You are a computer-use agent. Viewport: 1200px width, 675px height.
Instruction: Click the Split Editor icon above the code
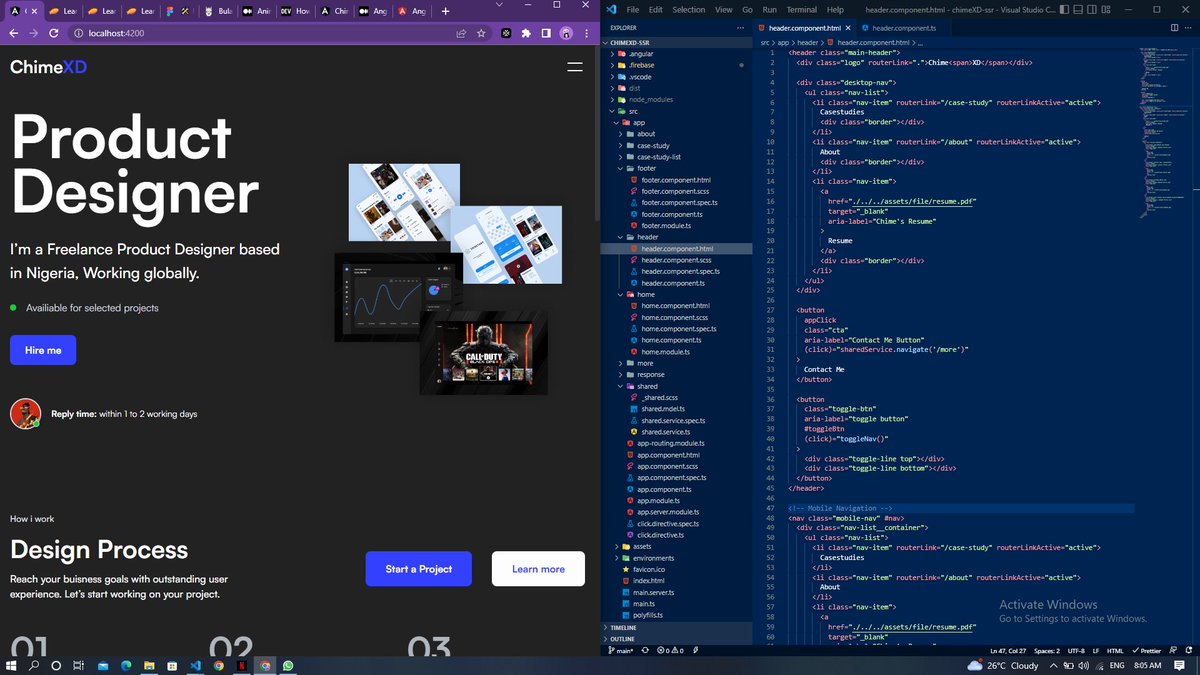(1172, 28)
